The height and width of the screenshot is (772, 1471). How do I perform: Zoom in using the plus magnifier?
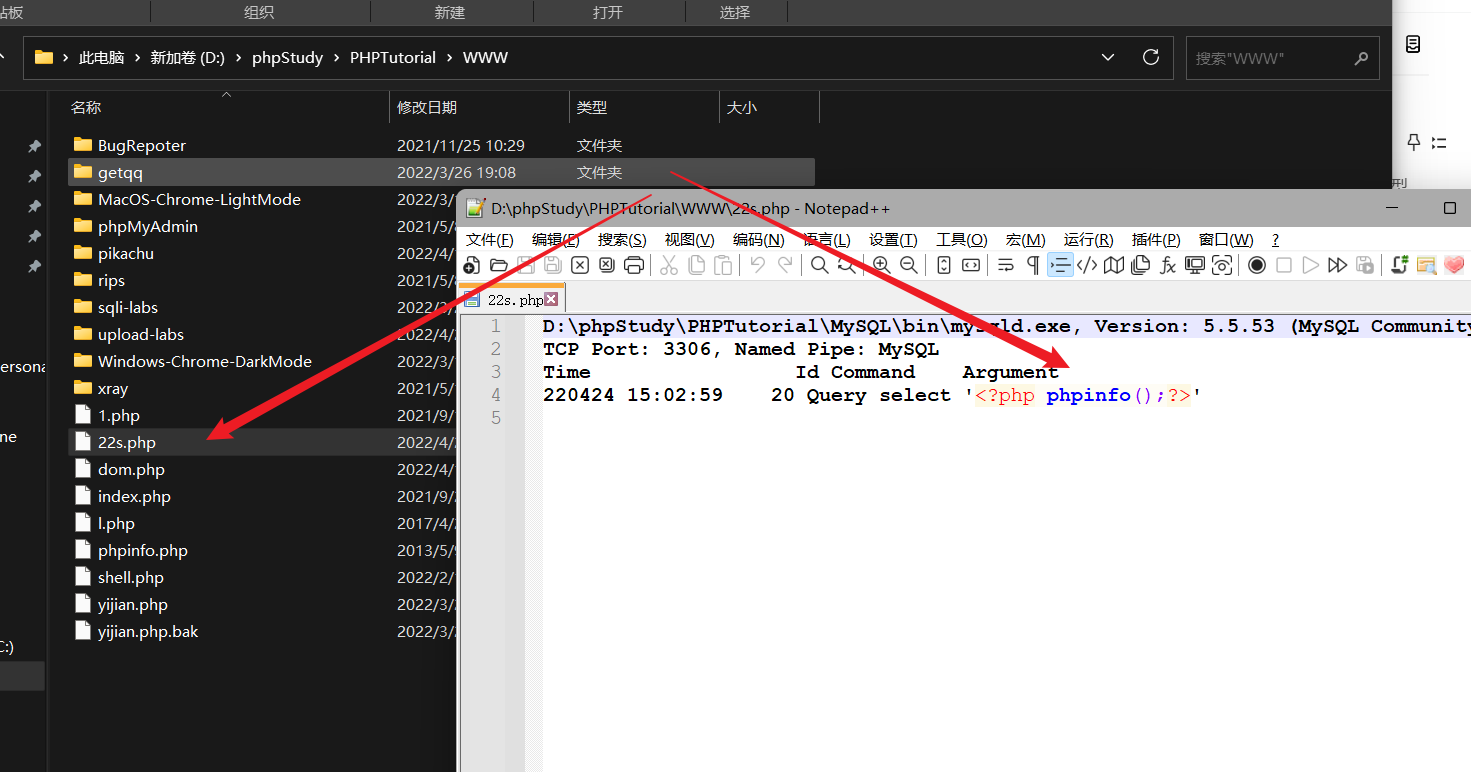(882, 265)
